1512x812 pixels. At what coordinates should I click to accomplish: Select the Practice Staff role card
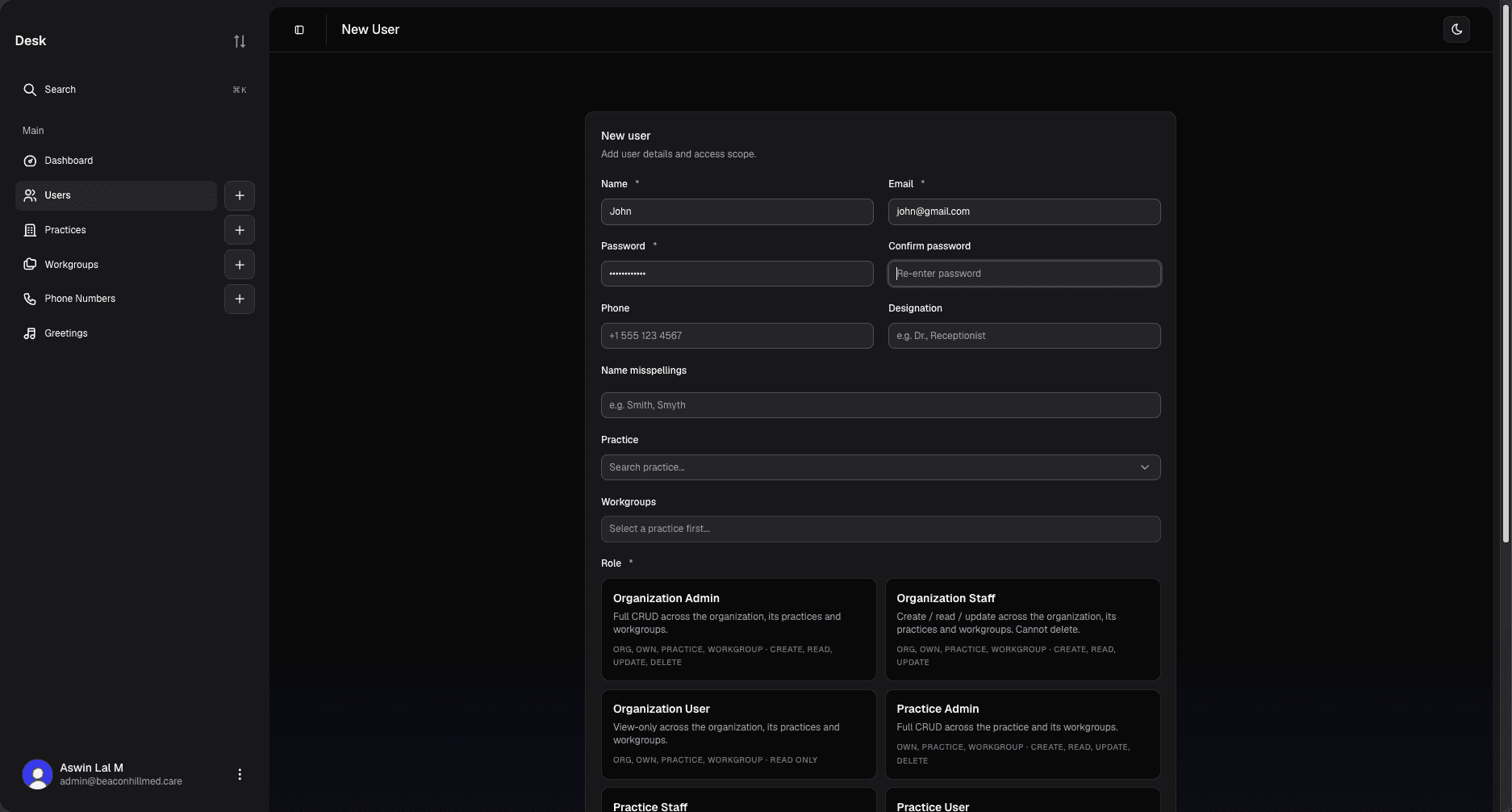pos(738,801)
